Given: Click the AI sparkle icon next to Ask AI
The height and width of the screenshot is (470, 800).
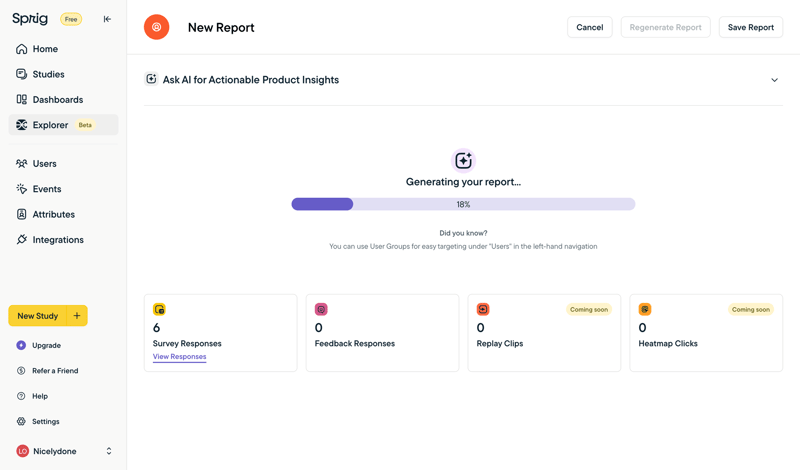Looking at the screenshot, I should tap(151, 79).
